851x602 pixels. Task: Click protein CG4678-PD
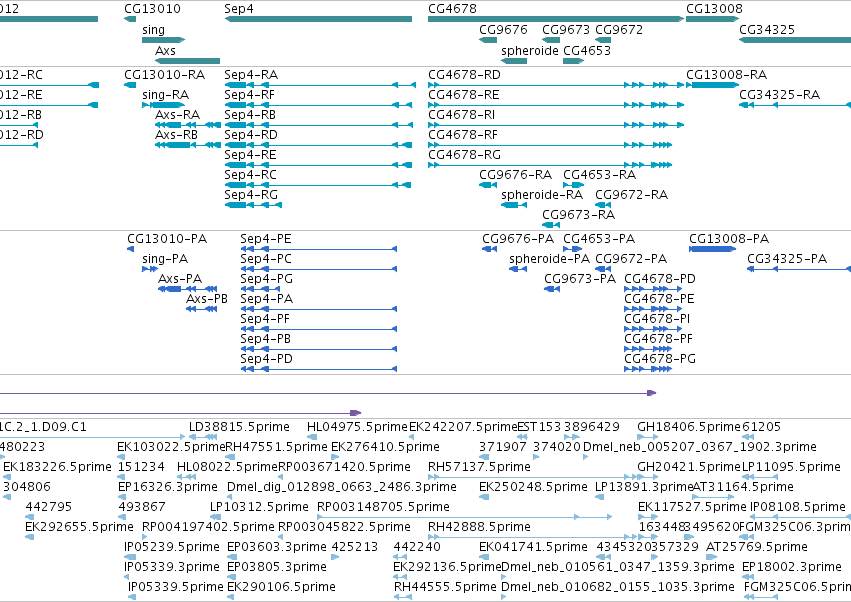tap(653, 289)
